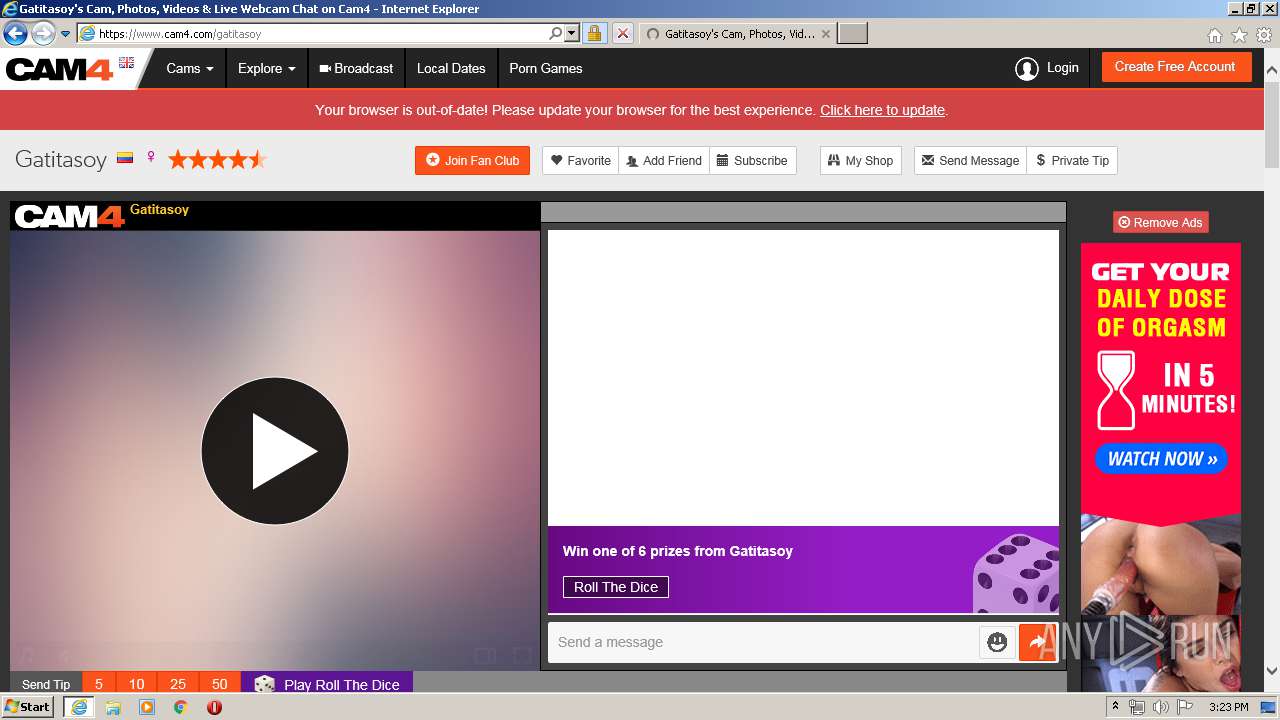
Task: Open the Porn Games menu item
Action: point(546,69)
